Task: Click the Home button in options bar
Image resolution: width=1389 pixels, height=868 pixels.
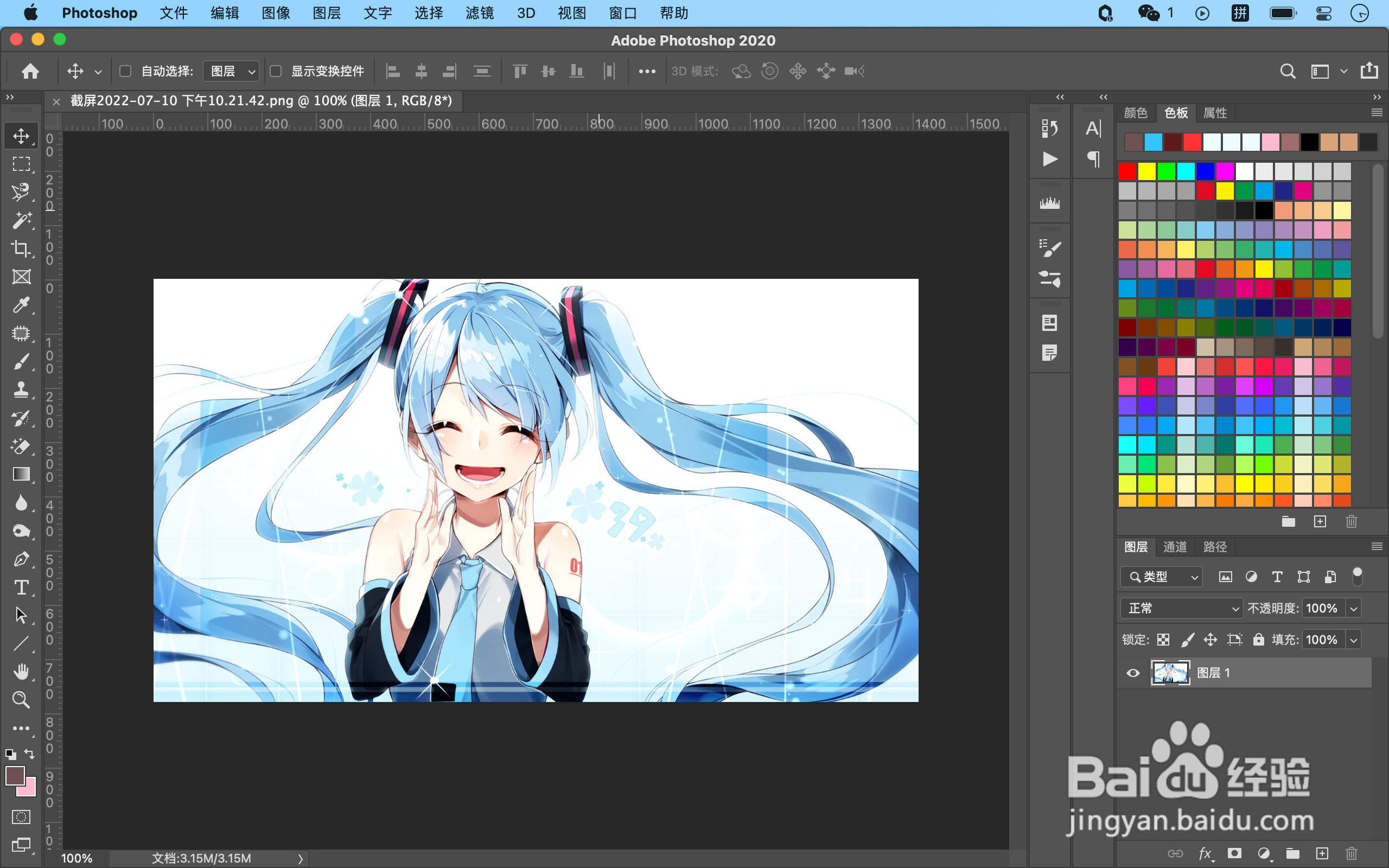Action: click(x=30, y=71)
